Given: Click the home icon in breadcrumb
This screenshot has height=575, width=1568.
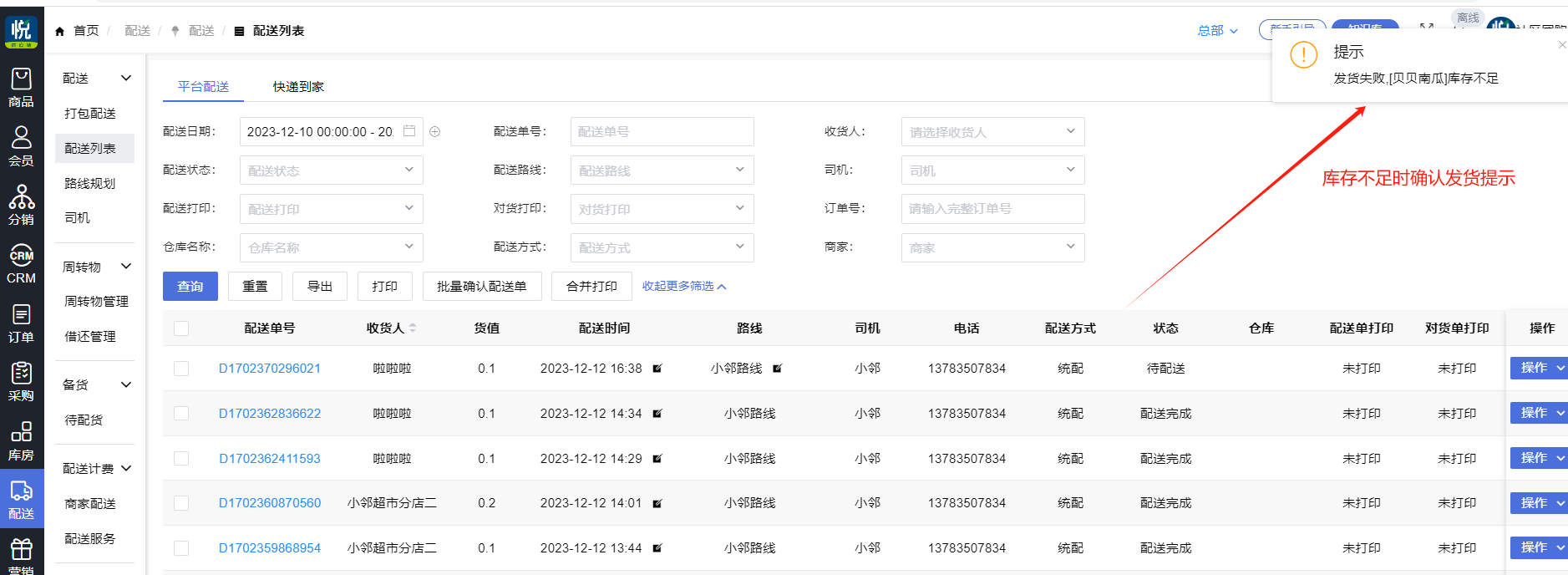Looking at the screenshot, I should (x=59, y=31).
